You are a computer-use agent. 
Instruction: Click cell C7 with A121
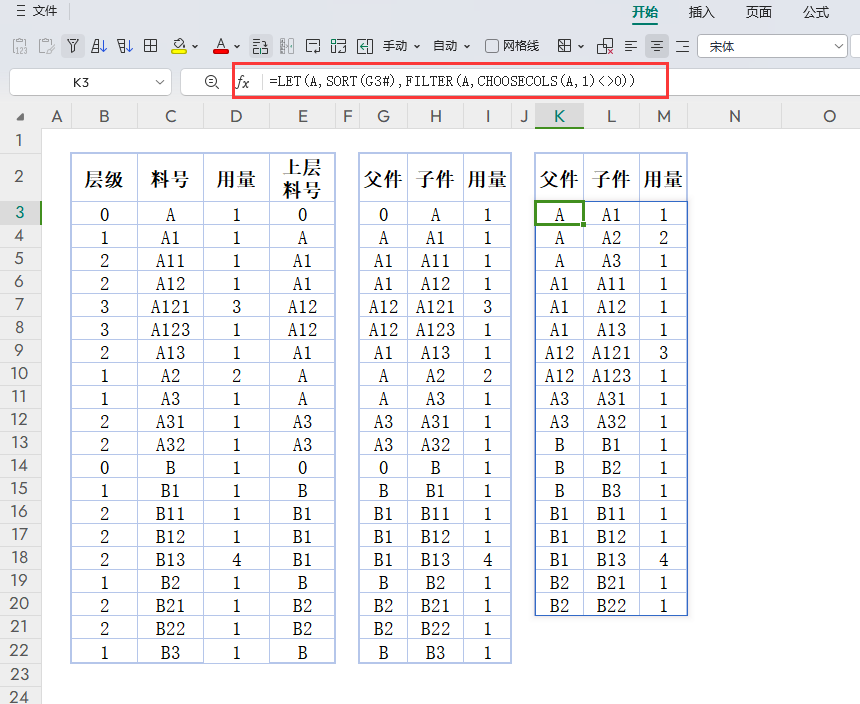tap(171, 306)
